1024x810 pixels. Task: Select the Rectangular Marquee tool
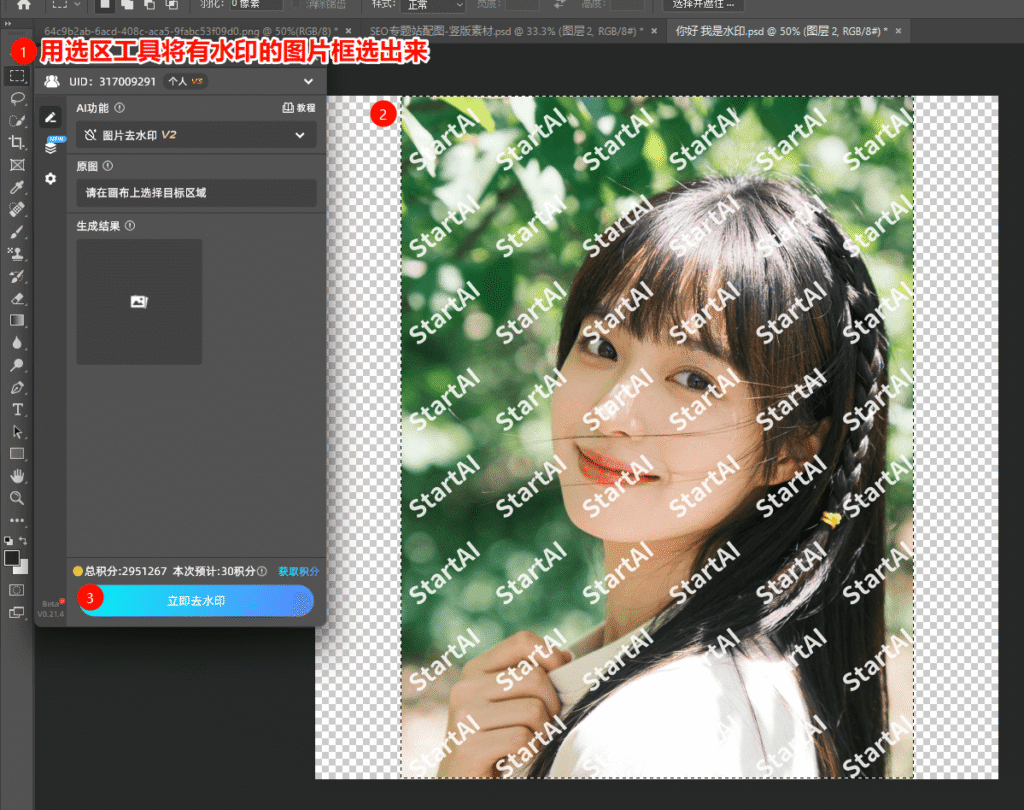[16, 76]
